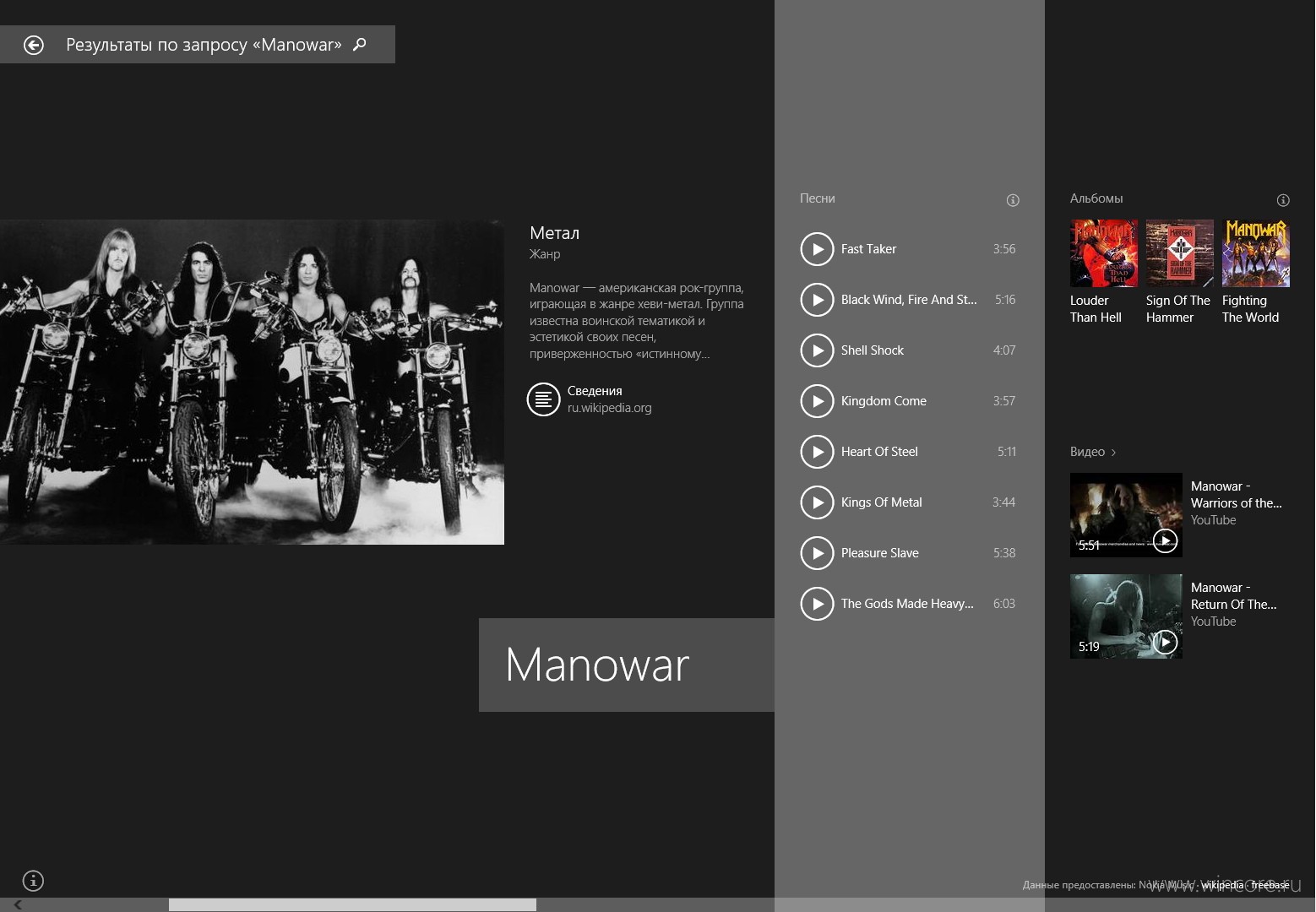
Task: Open the info icon in the Песни header
Action: pyautogui.click(x=1013, y=200)
